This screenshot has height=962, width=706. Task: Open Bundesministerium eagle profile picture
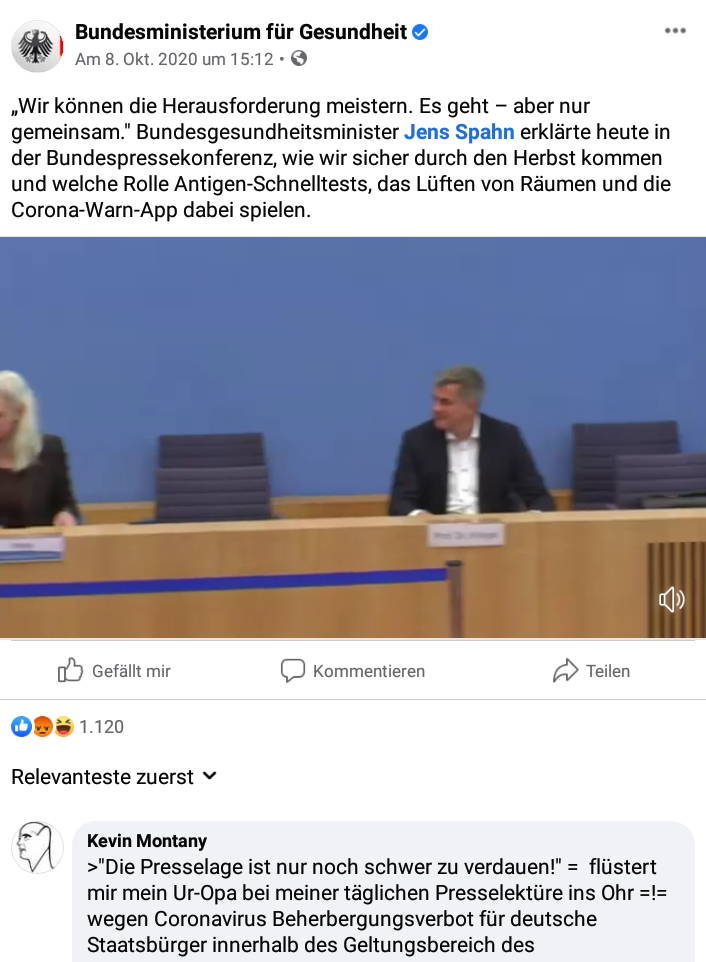[x=37, y=45]
